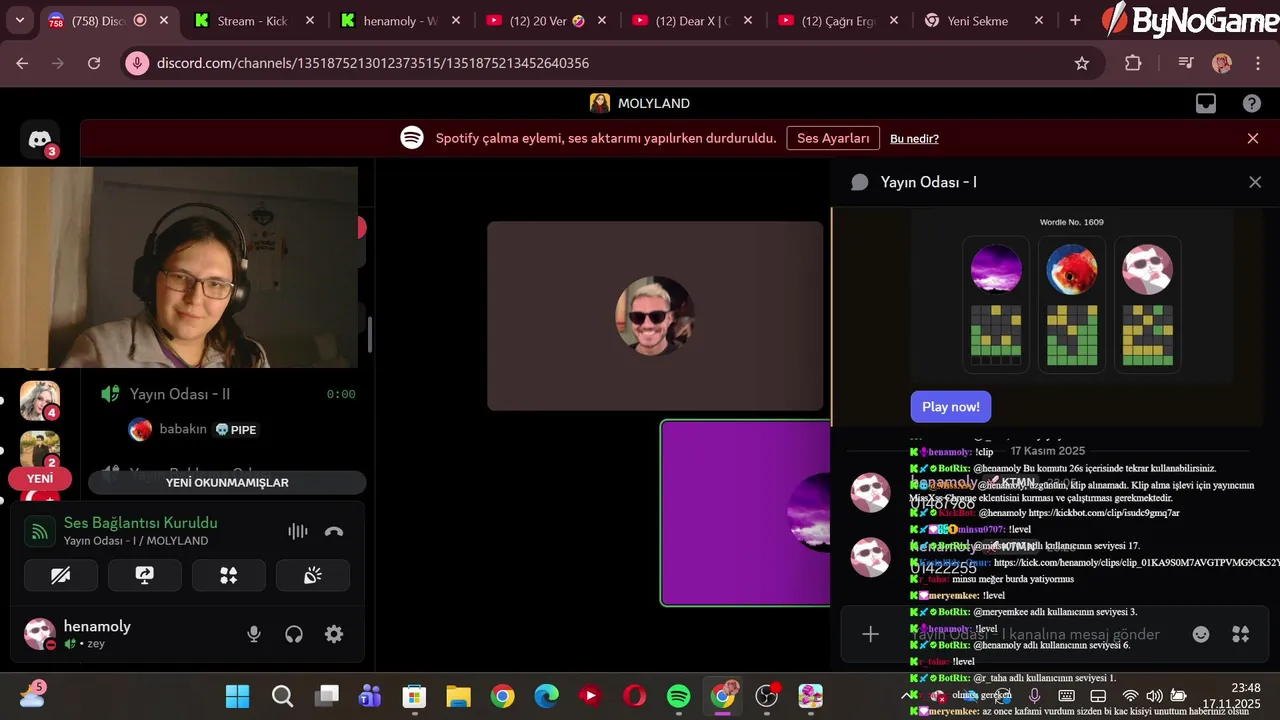Open Discord activities launcher
The width and height of the screenshot is (1280, 720).
tap(229, 575)
